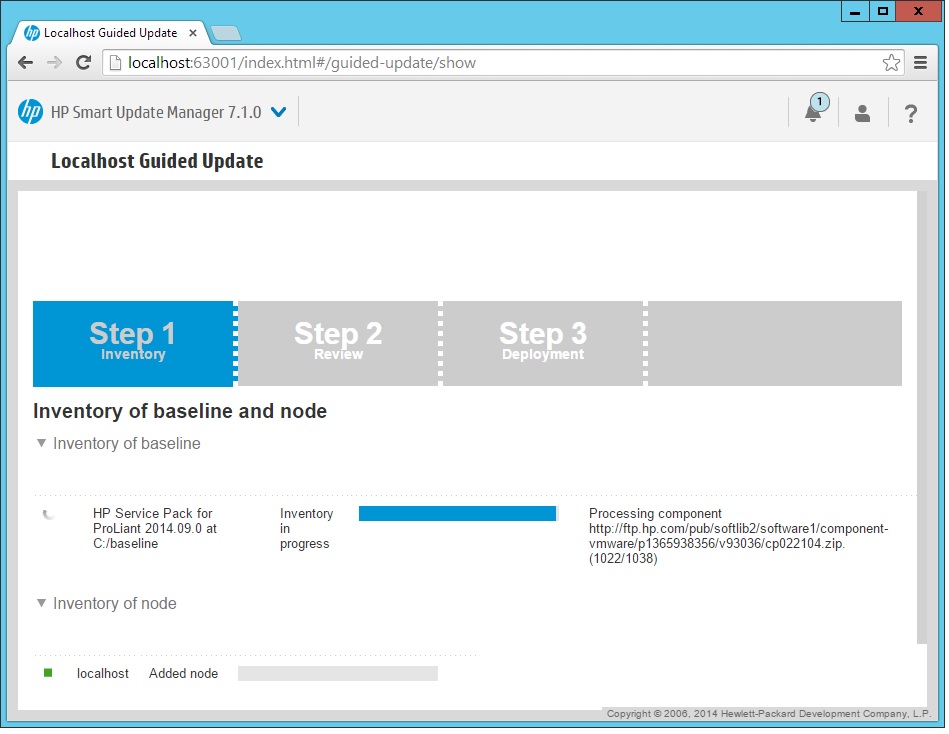Image resolution: width=949 pixels, height=734 pixels.
Task: Click HP Service Pack for ProLiant baseline
Action: [153, 528]
